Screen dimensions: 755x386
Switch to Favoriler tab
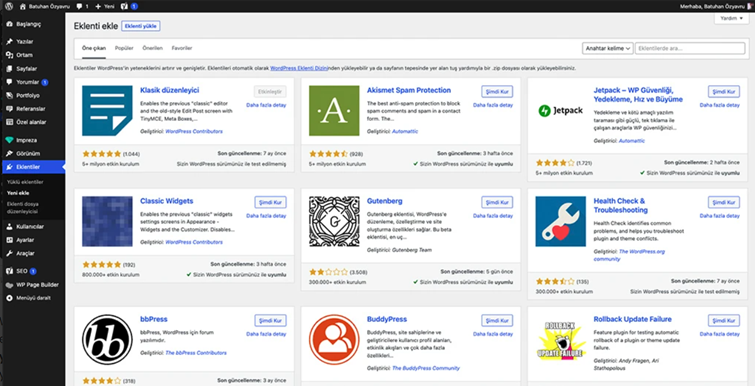pos(182,48)
